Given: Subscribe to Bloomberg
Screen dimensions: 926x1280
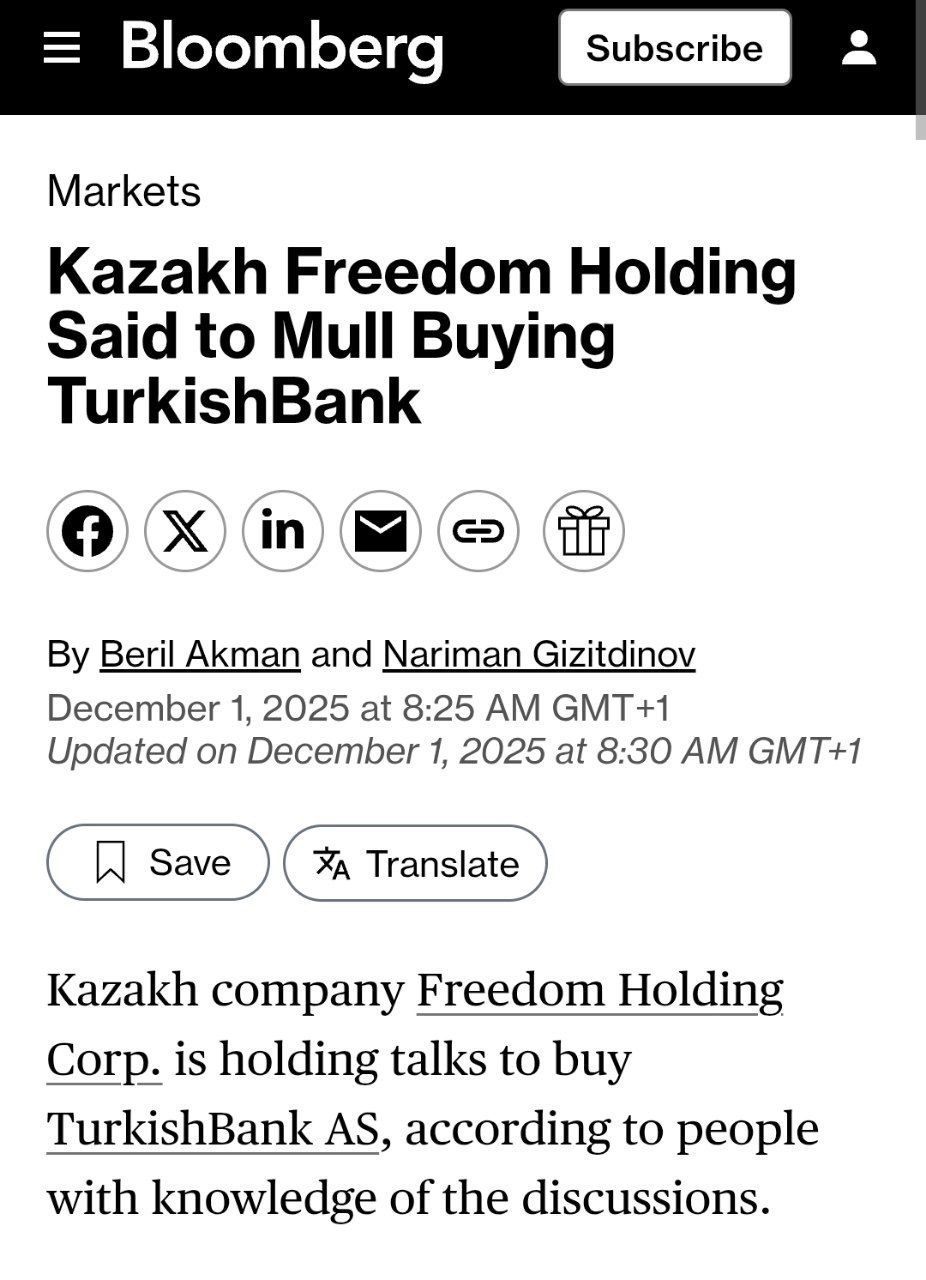Looking at the screenshot, I should (x=675, y=48).
